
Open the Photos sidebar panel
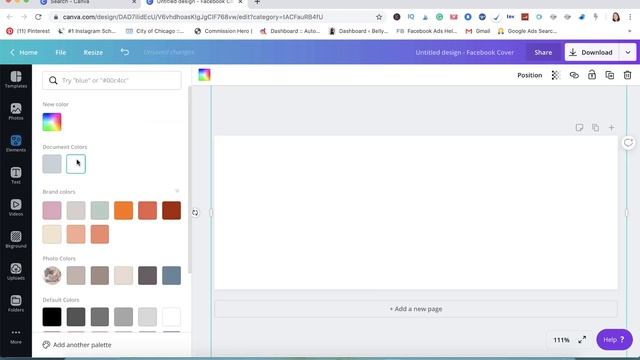(16, 111)
